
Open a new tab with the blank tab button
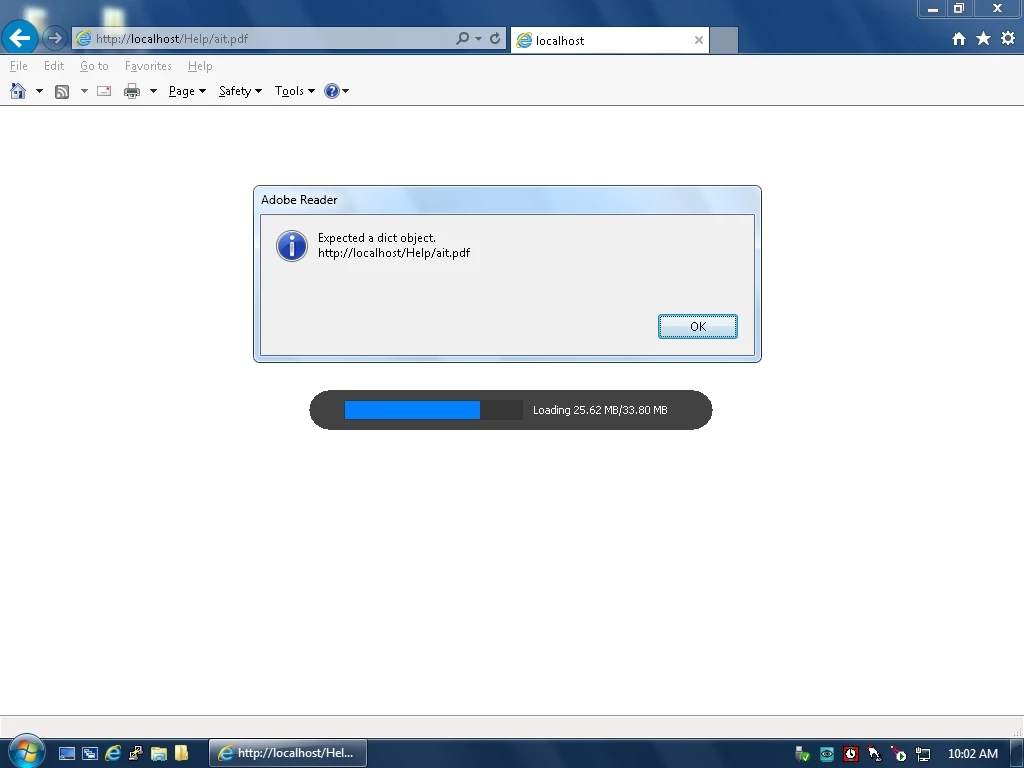click(724, 40)
